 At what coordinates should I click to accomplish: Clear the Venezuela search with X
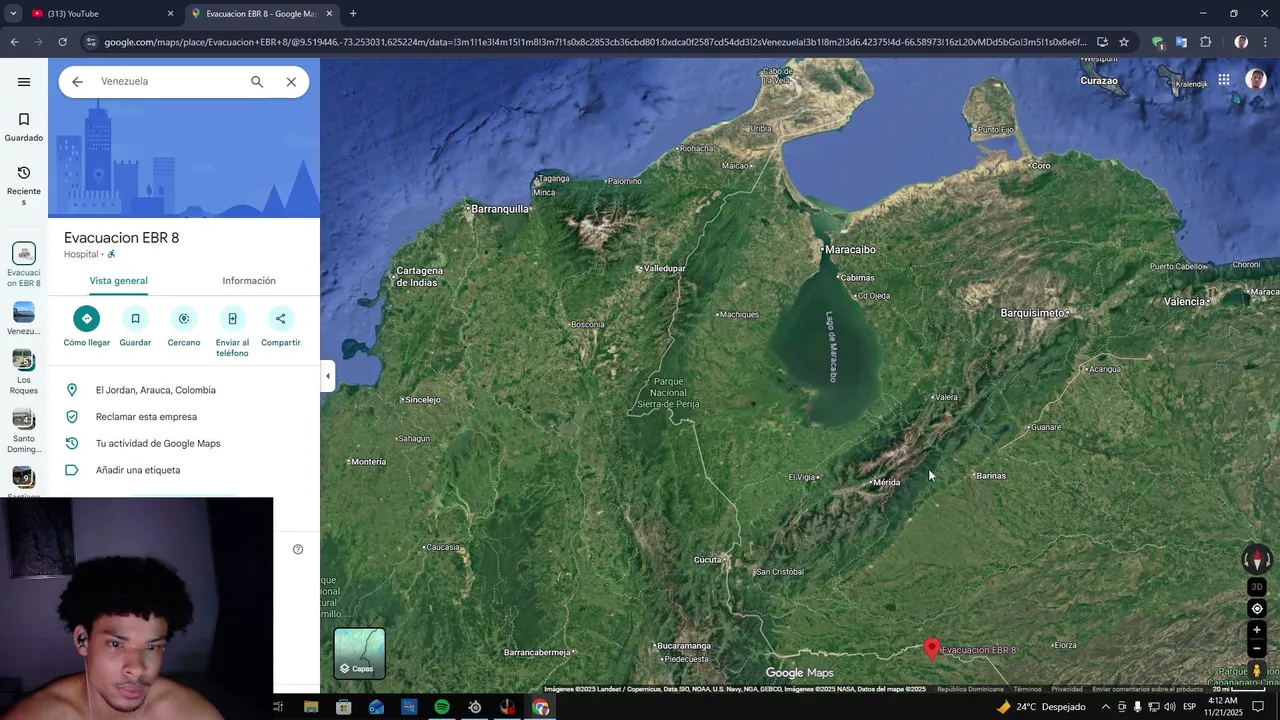tap(291, 82)
